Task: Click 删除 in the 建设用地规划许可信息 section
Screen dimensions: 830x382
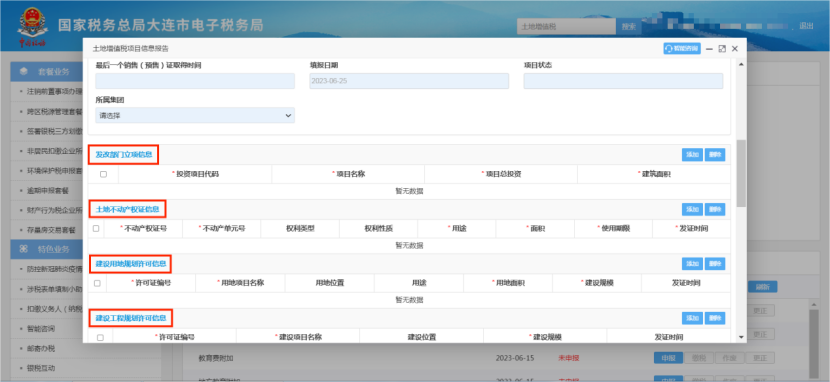Action: 715,263
